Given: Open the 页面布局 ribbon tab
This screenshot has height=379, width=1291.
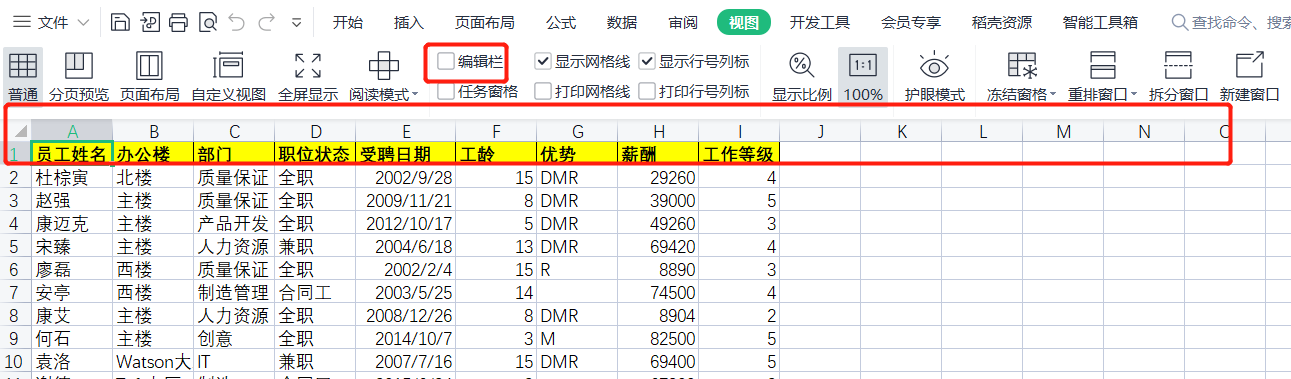Looking at the screenshot, I should pos(485,22).
